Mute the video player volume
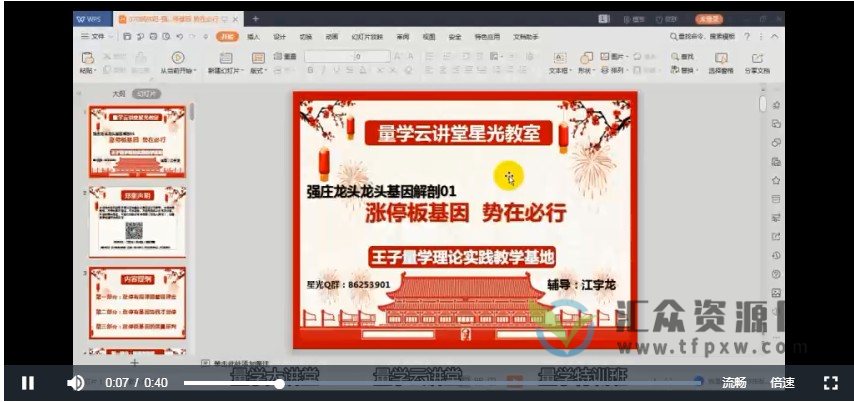The width and height of the screenshot is (854, 402). [75, 382]
